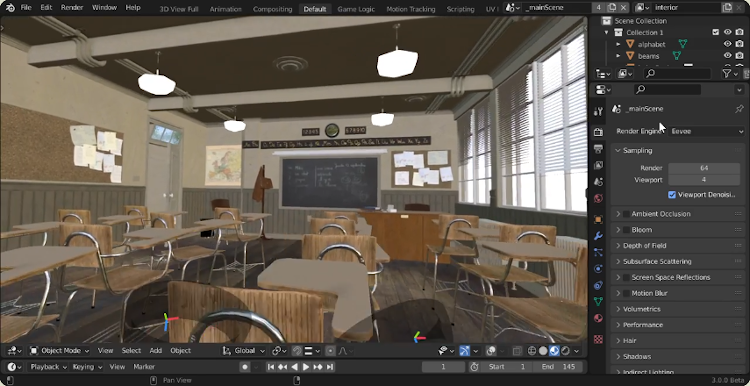Open the Output properties tab icon
This screenshot has height=386, width=750.
tap(598, 149)
